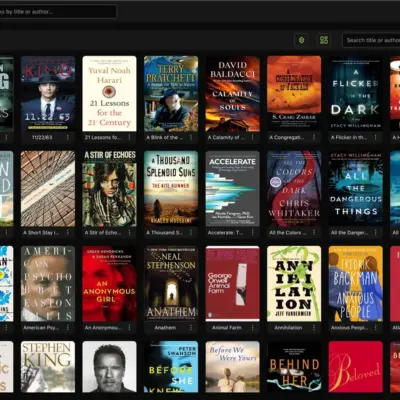
Task: Open the options menu for Animal Farm
Action: (x=252, y=328)
